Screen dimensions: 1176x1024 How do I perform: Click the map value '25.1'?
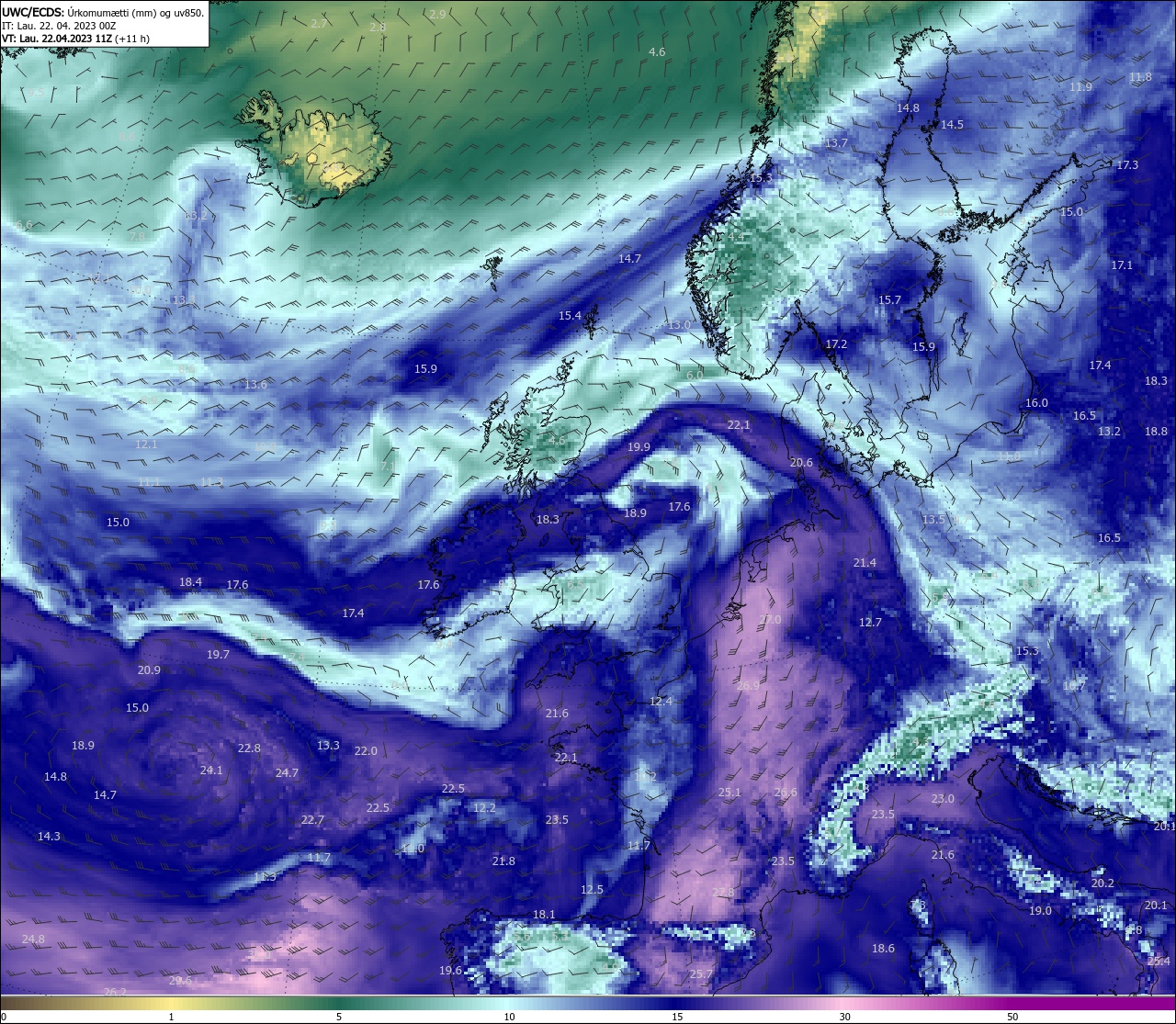click(x=729, y=792)
